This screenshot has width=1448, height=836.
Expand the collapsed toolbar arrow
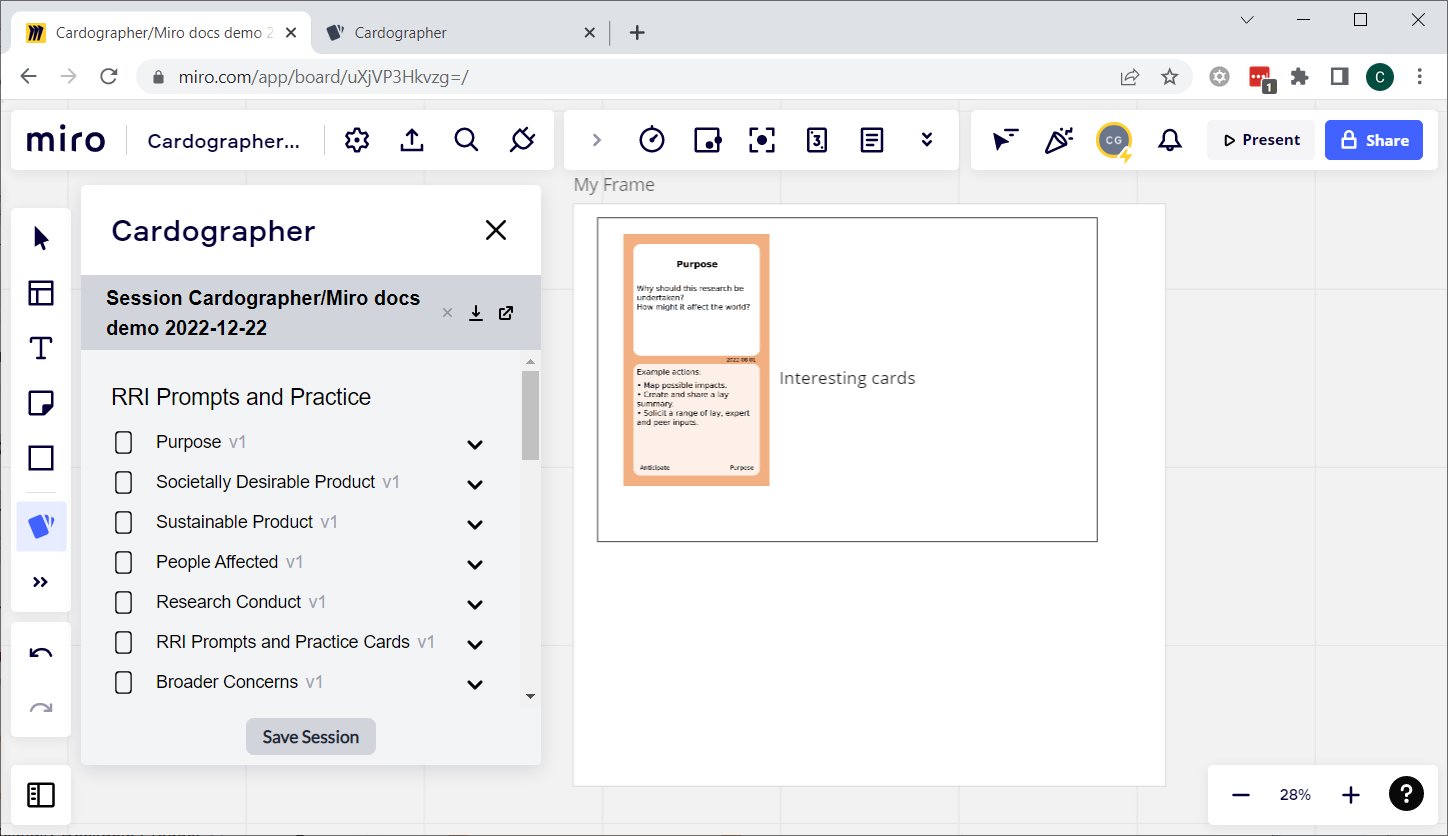pyautogui.click(x=597, y=140)
